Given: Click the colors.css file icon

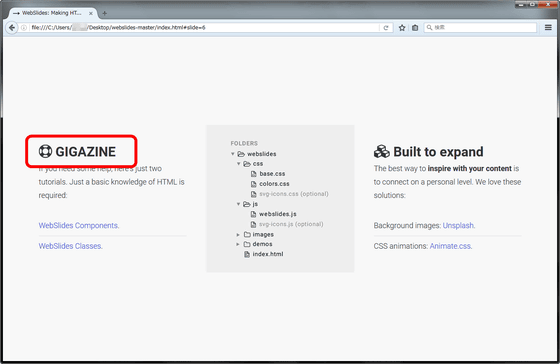Looking at the screenshot, I should 254,184.
